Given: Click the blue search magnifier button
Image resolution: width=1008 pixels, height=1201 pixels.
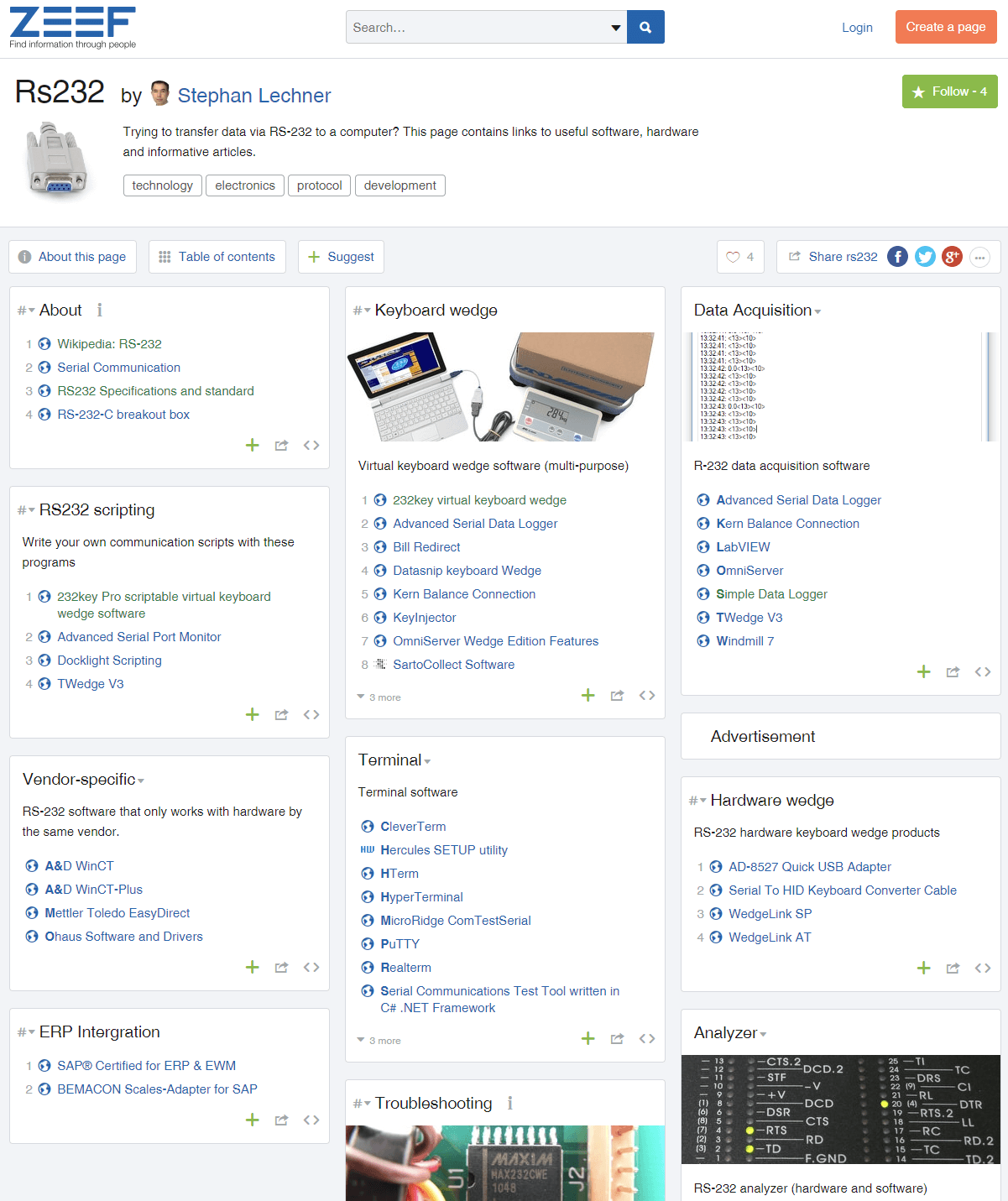Looking at the screenshot, I should (645, 27).
